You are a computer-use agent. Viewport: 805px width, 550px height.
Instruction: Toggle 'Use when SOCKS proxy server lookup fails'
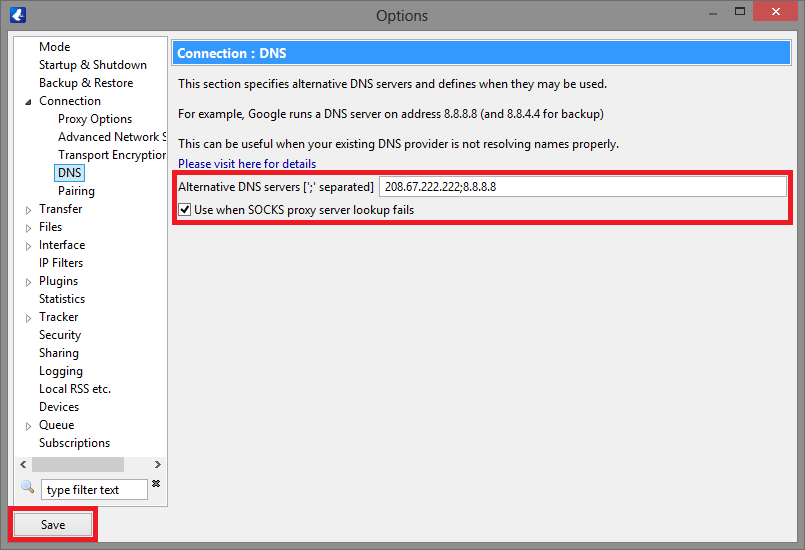pyautogui.click(x=184, y=210)
